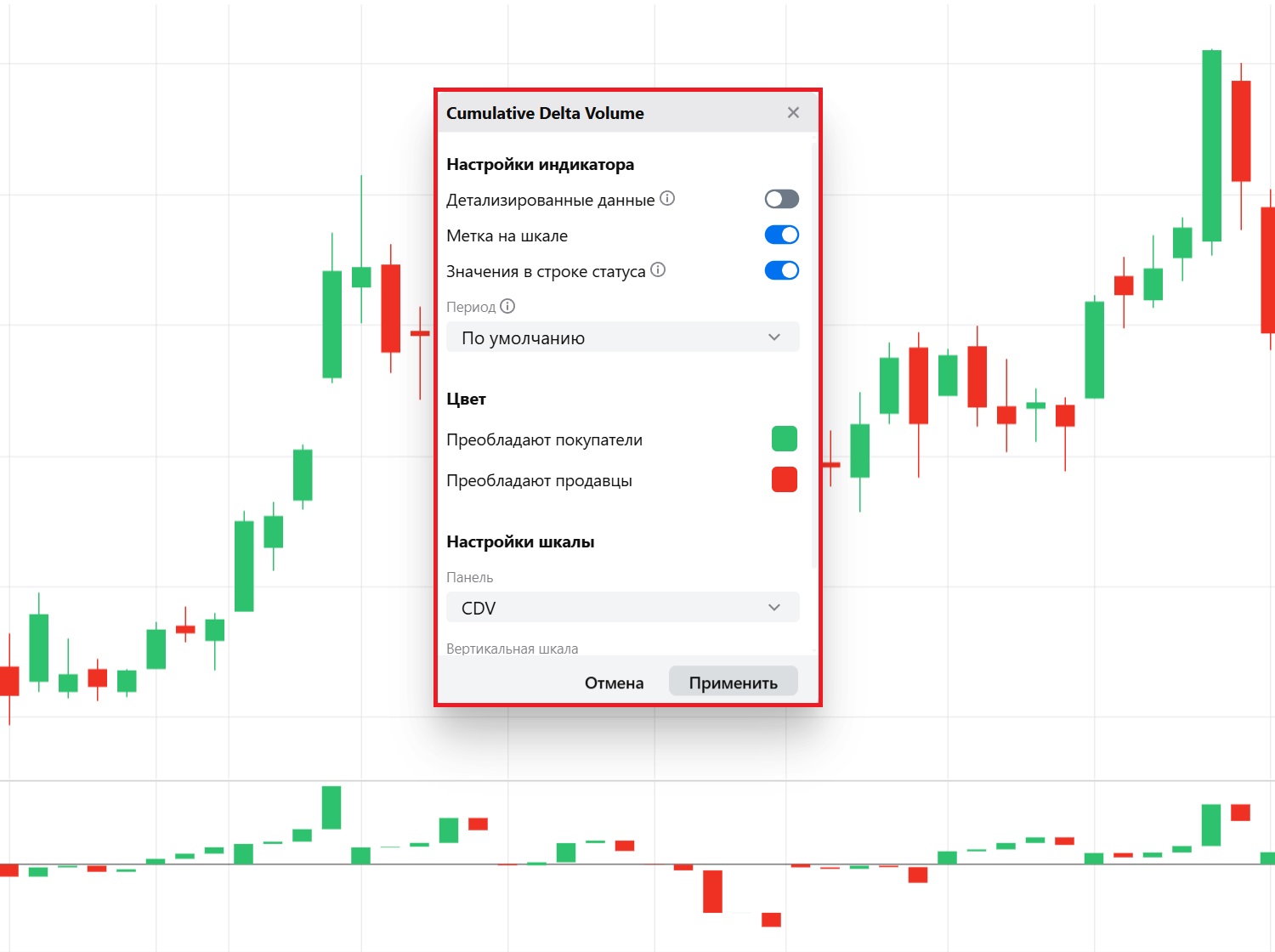This screenshot has width=1275, height=952.
Task: Click info icon beside Детализированные данные
Action: click(x=667, y=199)
